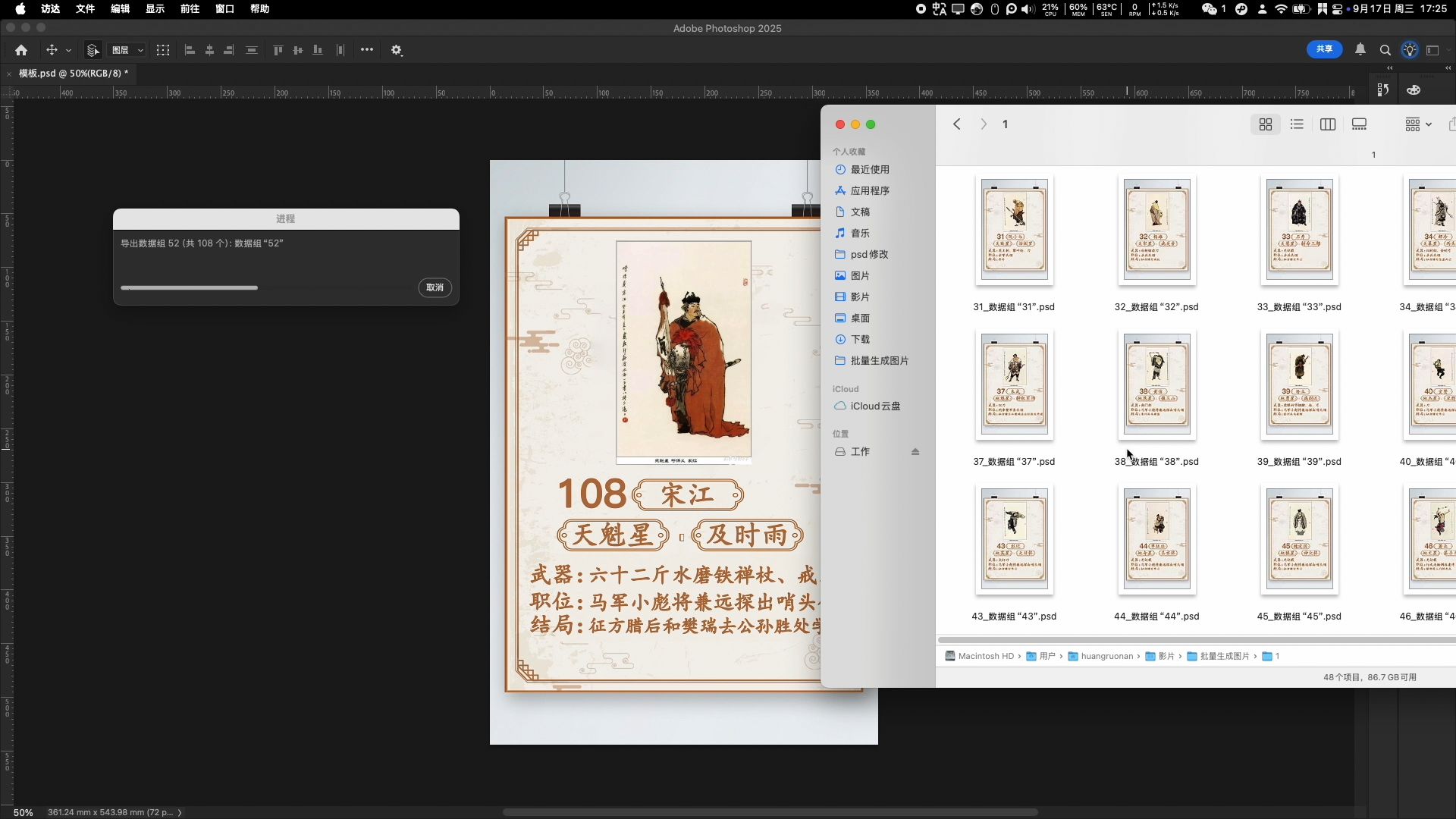Click file name 44_数据组 “44”.psd
The width and height of the screenshot is (1456, 819).
point(1156,617)
